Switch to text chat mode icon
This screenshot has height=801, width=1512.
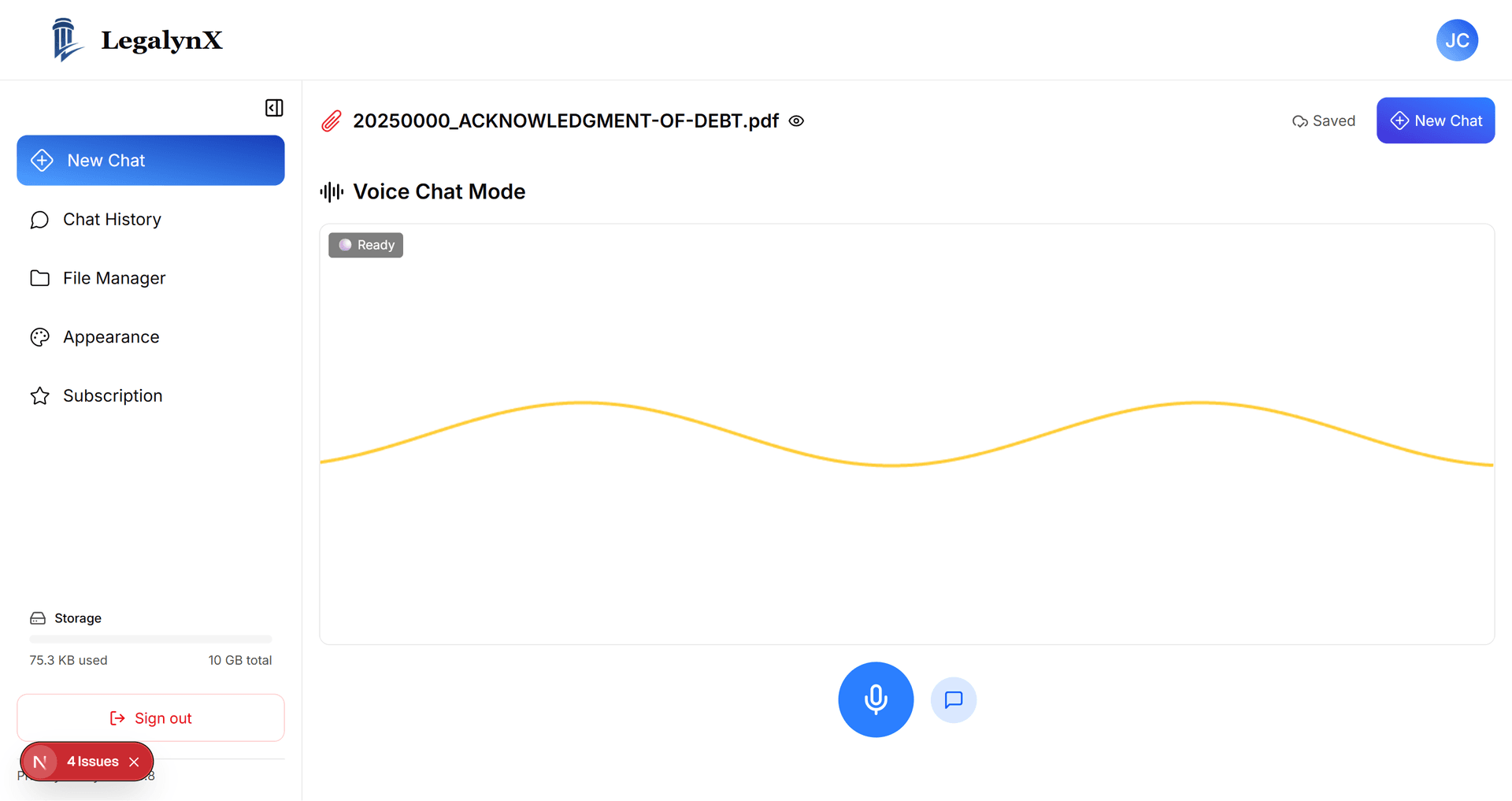pyautogui.click(x=953, y=699)
